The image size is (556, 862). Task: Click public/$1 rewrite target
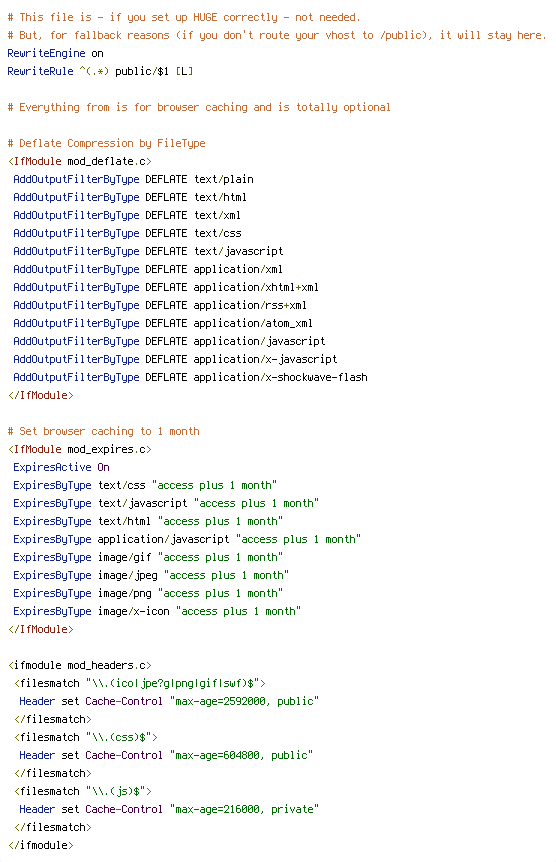pyautogui.click(x=142, y=71)
